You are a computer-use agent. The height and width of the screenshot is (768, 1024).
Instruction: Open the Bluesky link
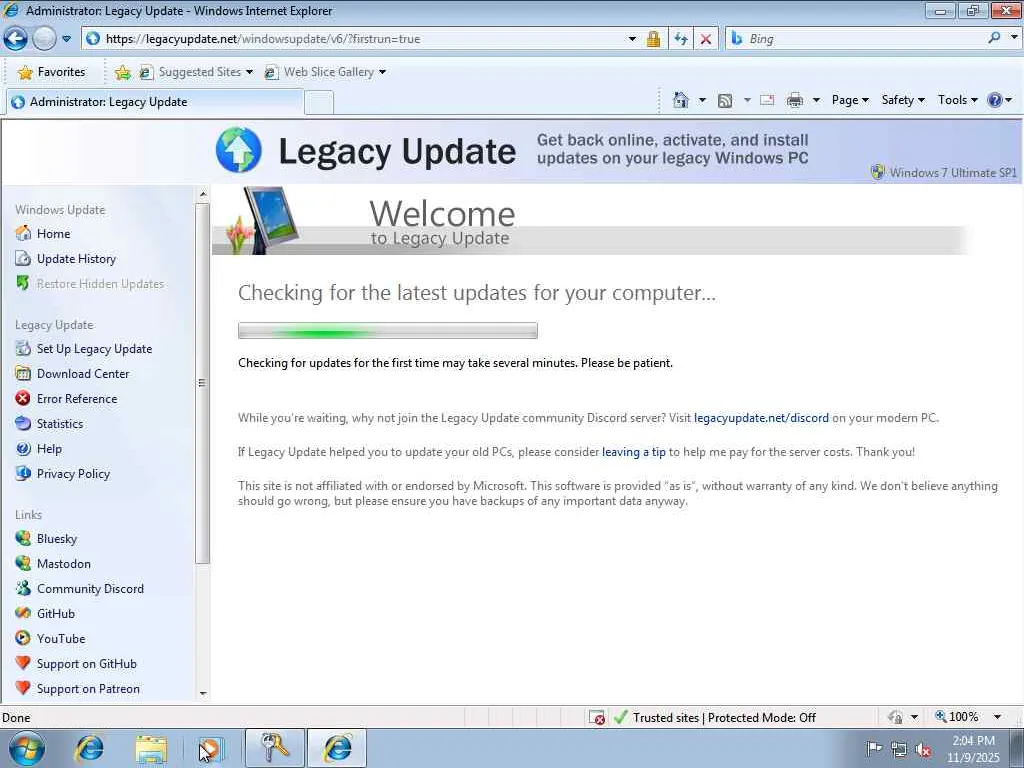(x=46, y=539)
